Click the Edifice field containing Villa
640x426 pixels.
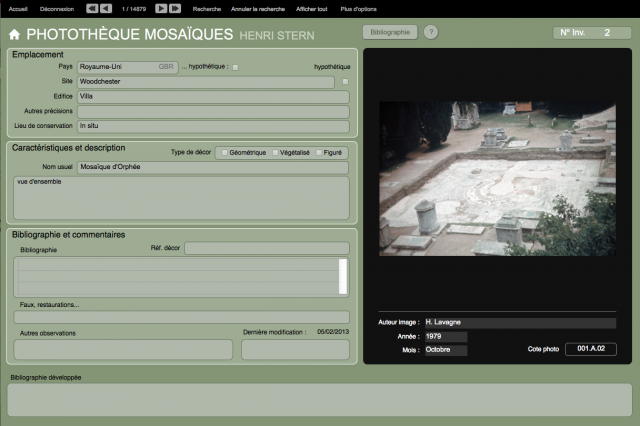pyautogui.click(x=213, y=97)
